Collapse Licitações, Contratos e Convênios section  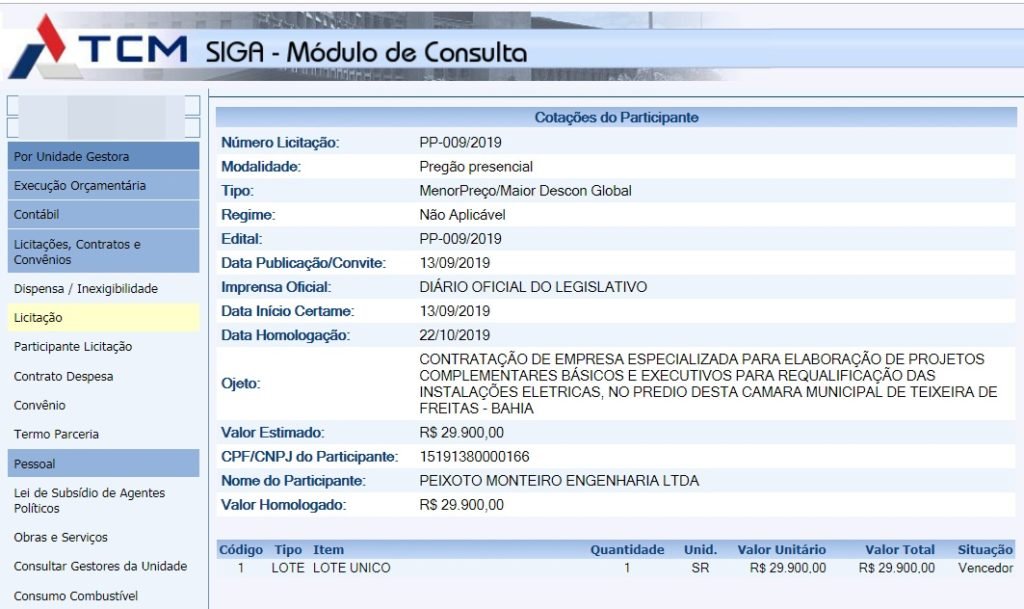click(x=77, y=252)
